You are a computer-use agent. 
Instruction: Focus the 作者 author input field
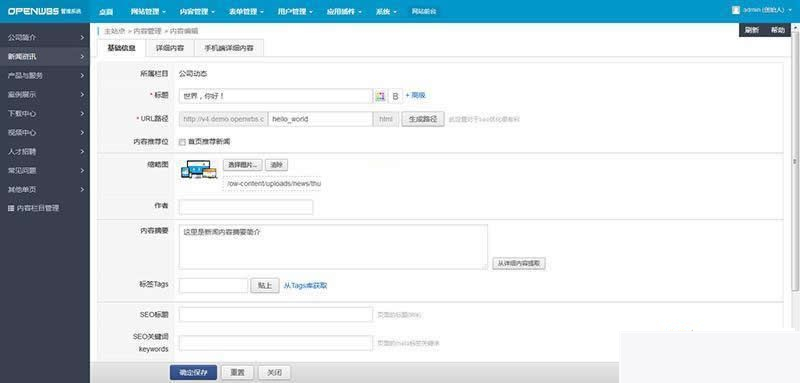246,207
